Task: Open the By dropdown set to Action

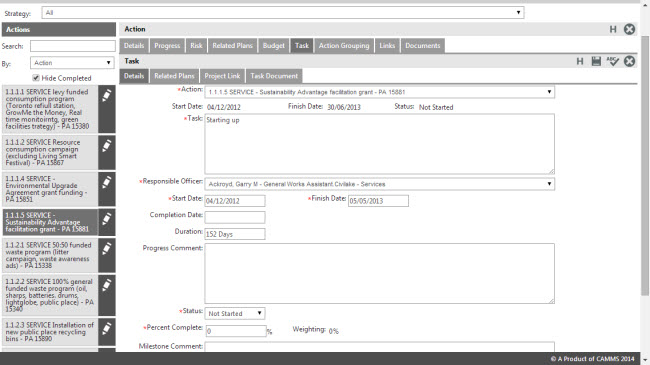Action: click(73, 63)
